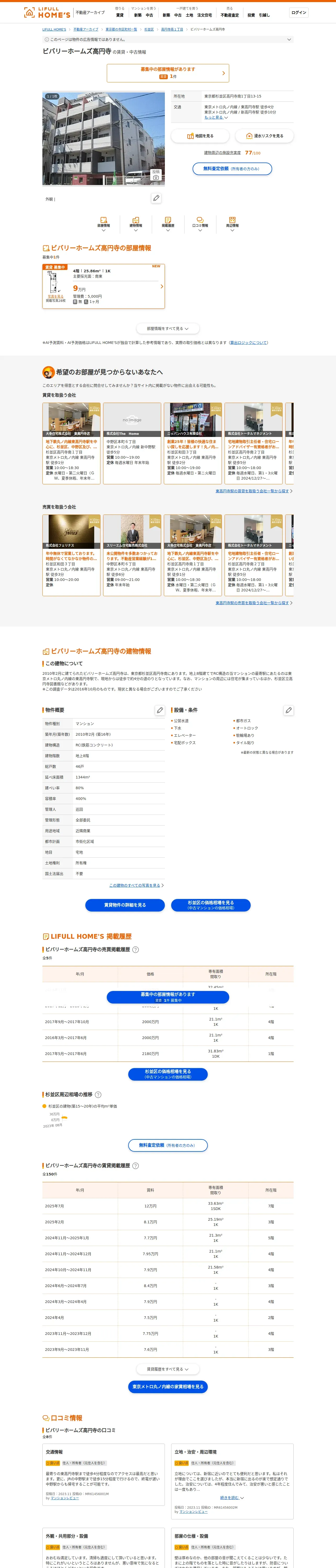Open 株式会社フェリナス sales company card
Image resolution: width=336 pixels, height=1568 pixels.
tap(71, 555)
